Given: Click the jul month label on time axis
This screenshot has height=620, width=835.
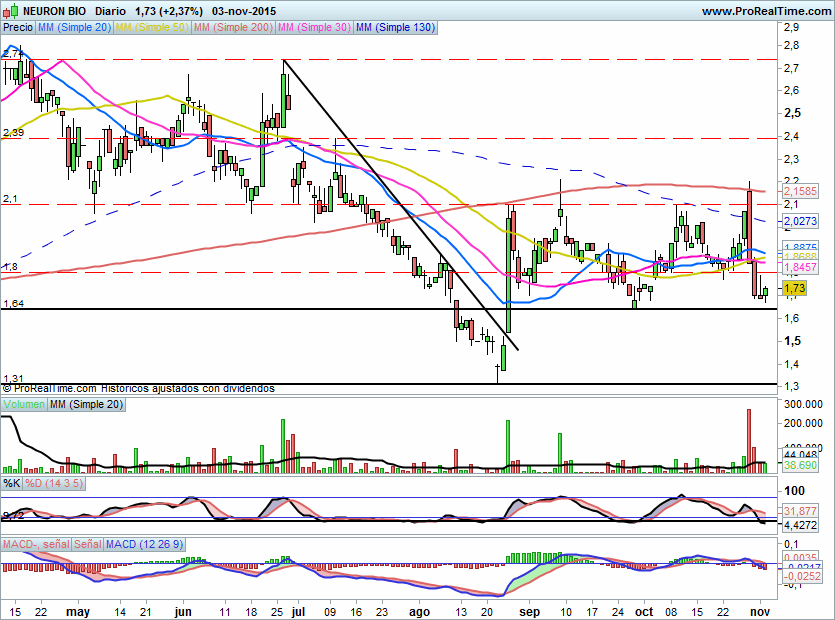Looking at the screenshot, I should [298, 612].
